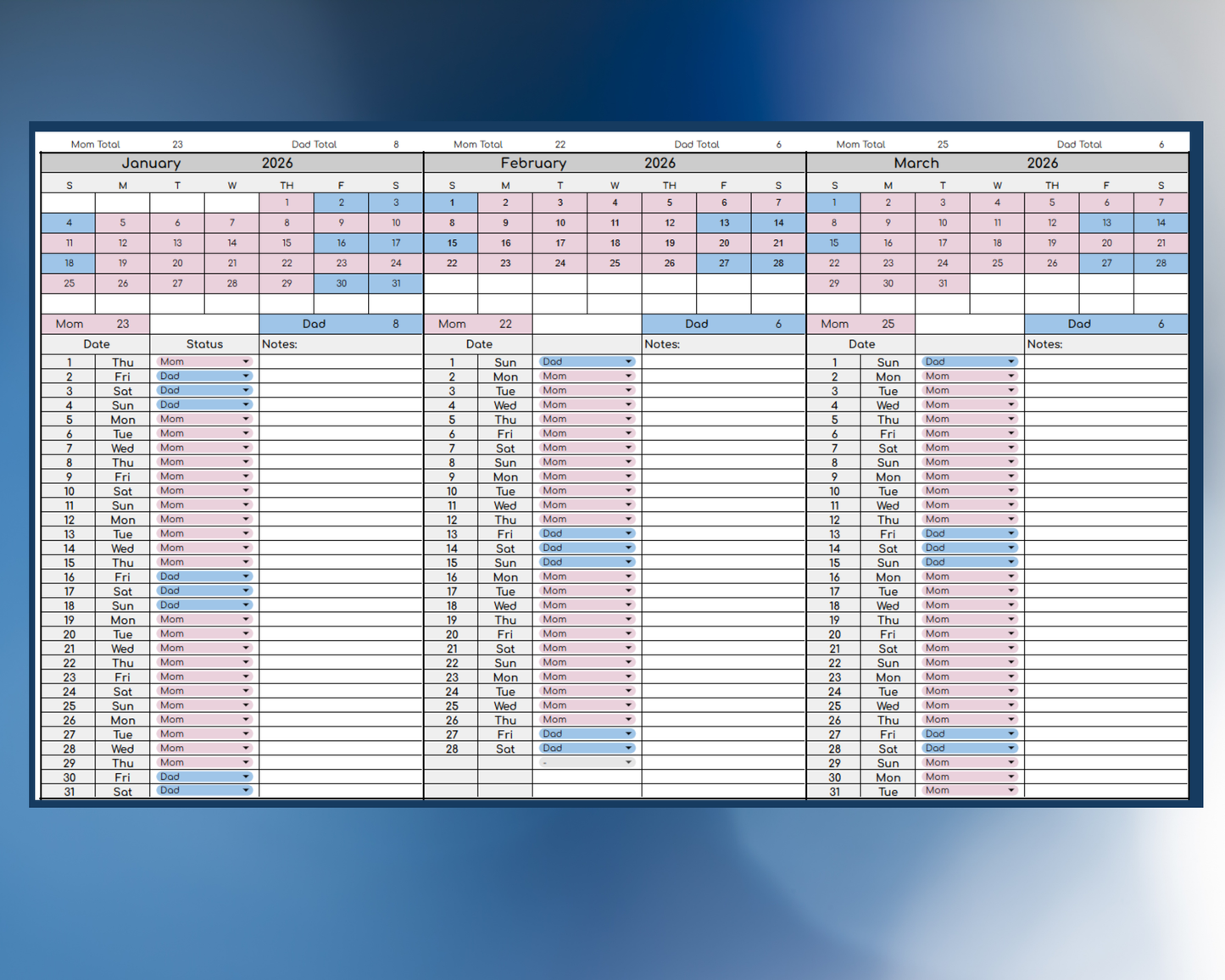The width and height of the screenshot is (1225, 980).
Task: Select February calendar grid day 13
Action: [x=724, y=223]
